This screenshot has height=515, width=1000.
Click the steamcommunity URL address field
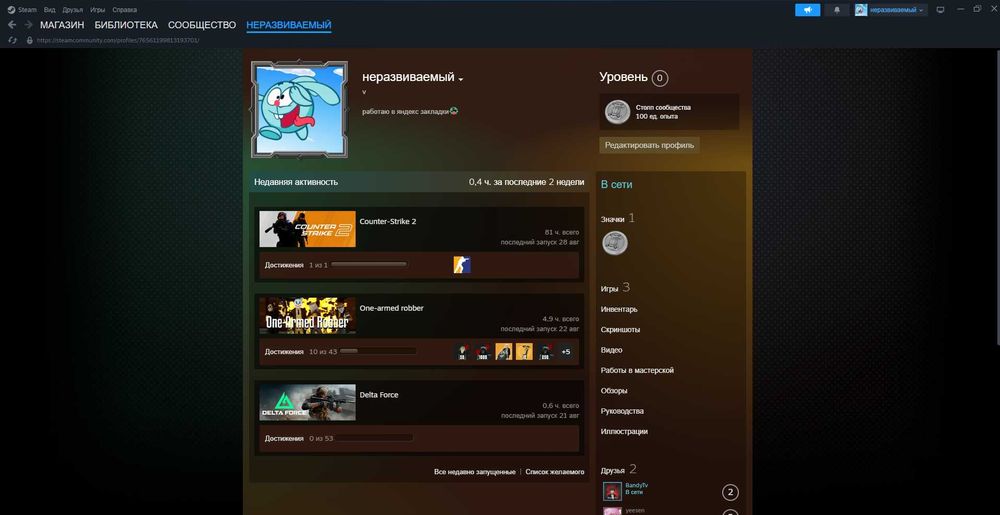(118, 40)
